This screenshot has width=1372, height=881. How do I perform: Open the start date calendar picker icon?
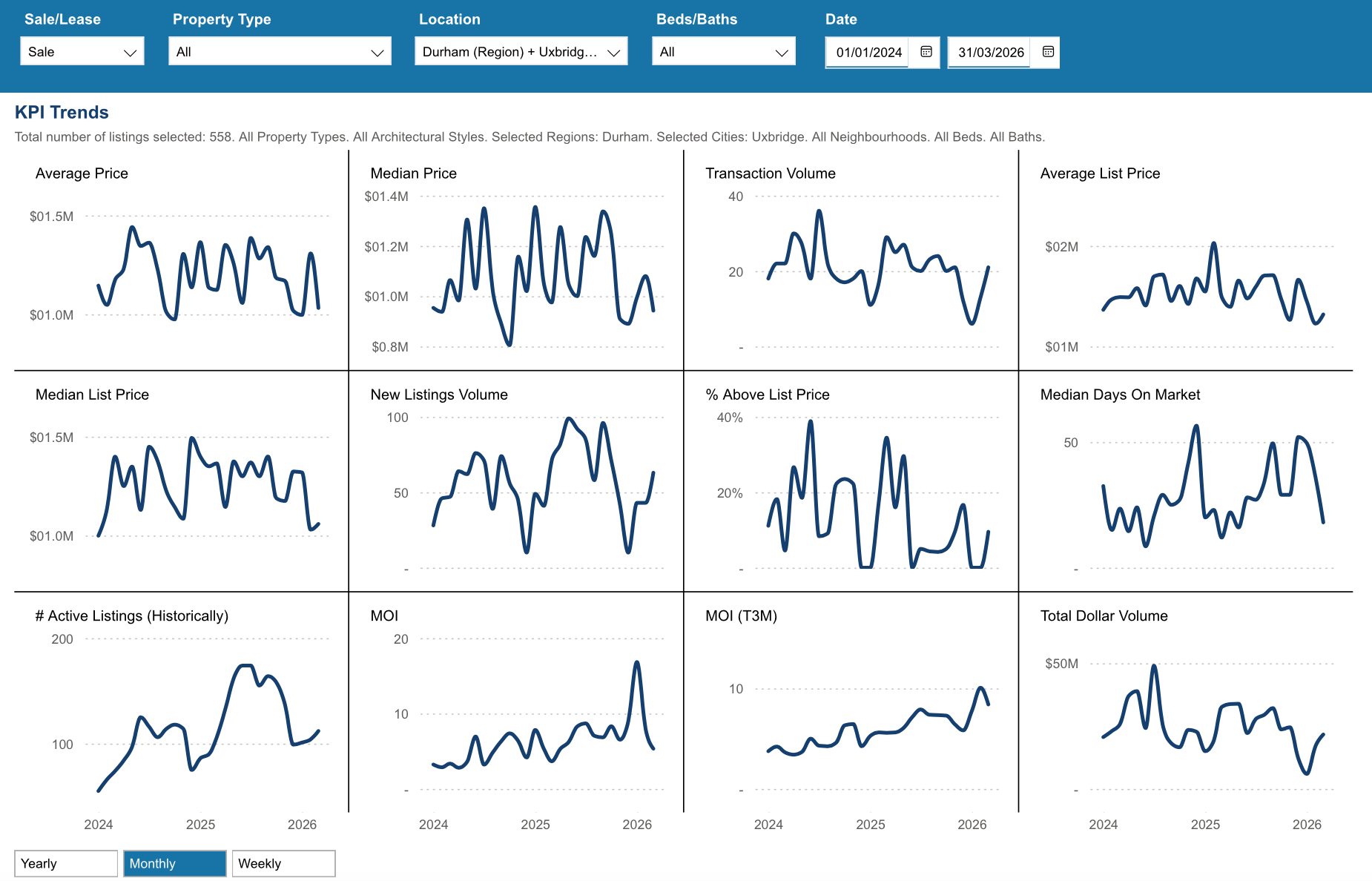tap(926, 52)
